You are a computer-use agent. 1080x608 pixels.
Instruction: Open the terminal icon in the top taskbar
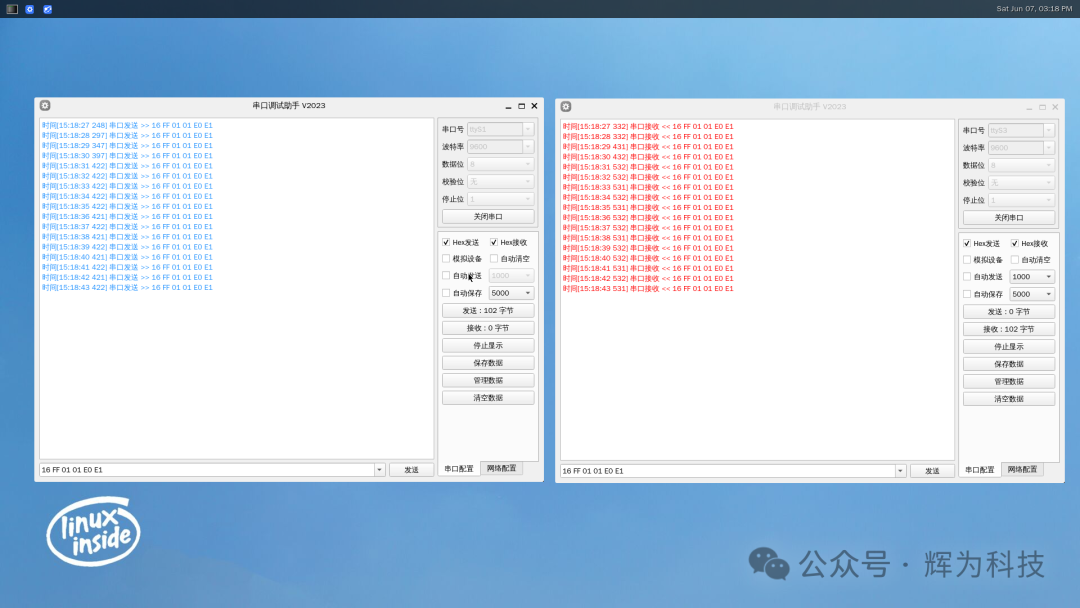(12, 7)
